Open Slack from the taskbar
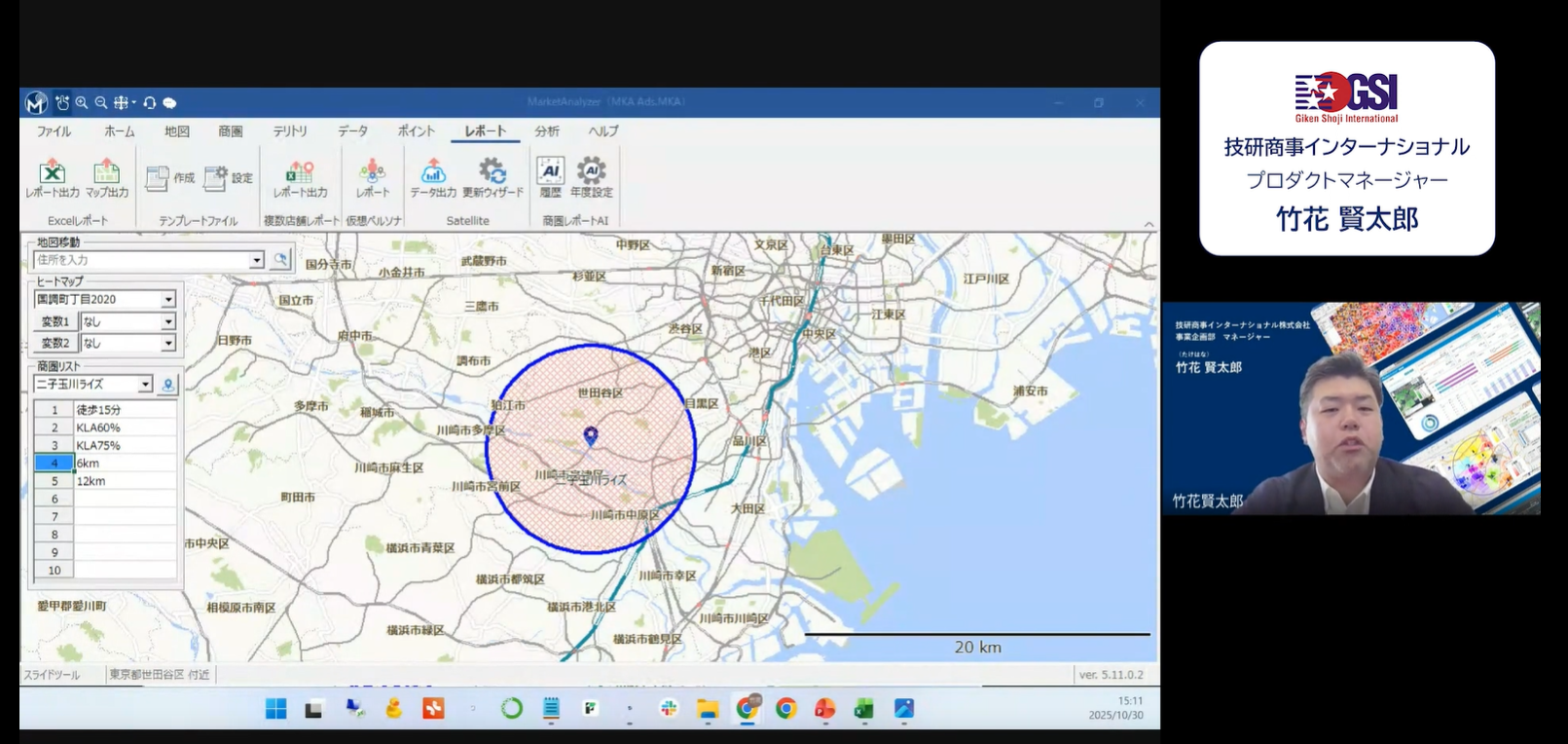This screenshot has width=1568, height=744. (x=669, y=709)
